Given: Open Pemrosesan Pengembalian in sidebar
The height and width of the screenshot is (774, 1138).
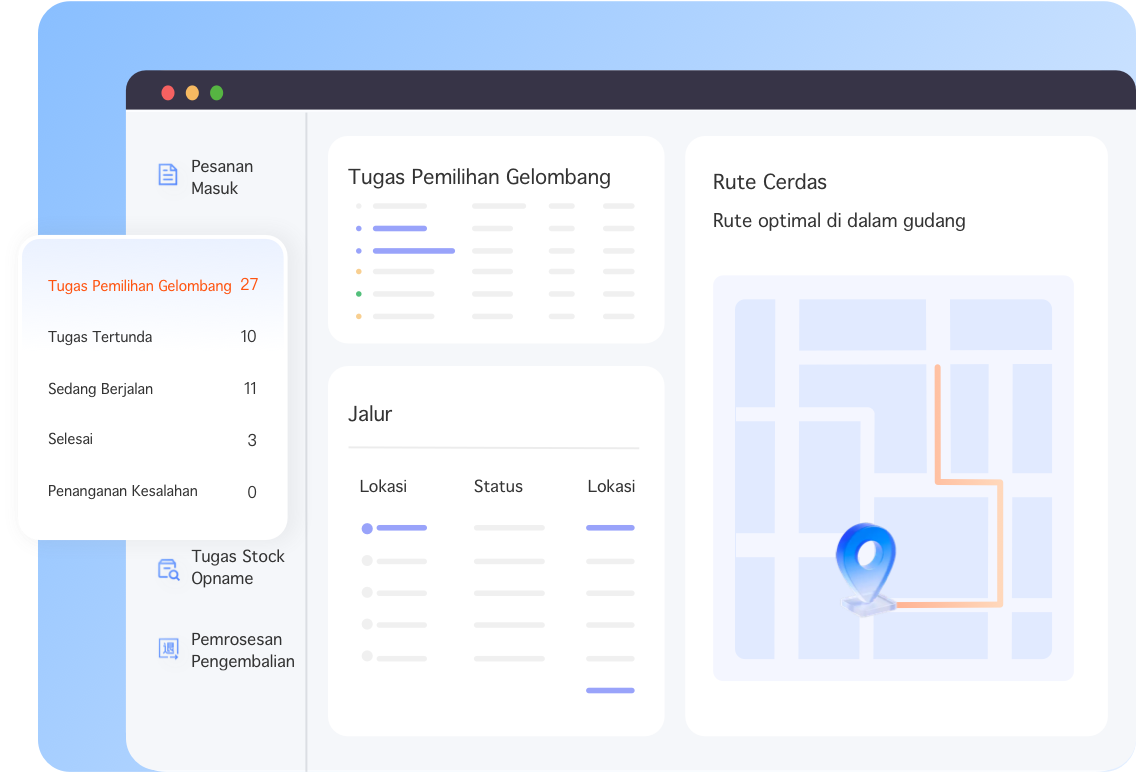Looking at the screenshot, I should click(242, 650).
